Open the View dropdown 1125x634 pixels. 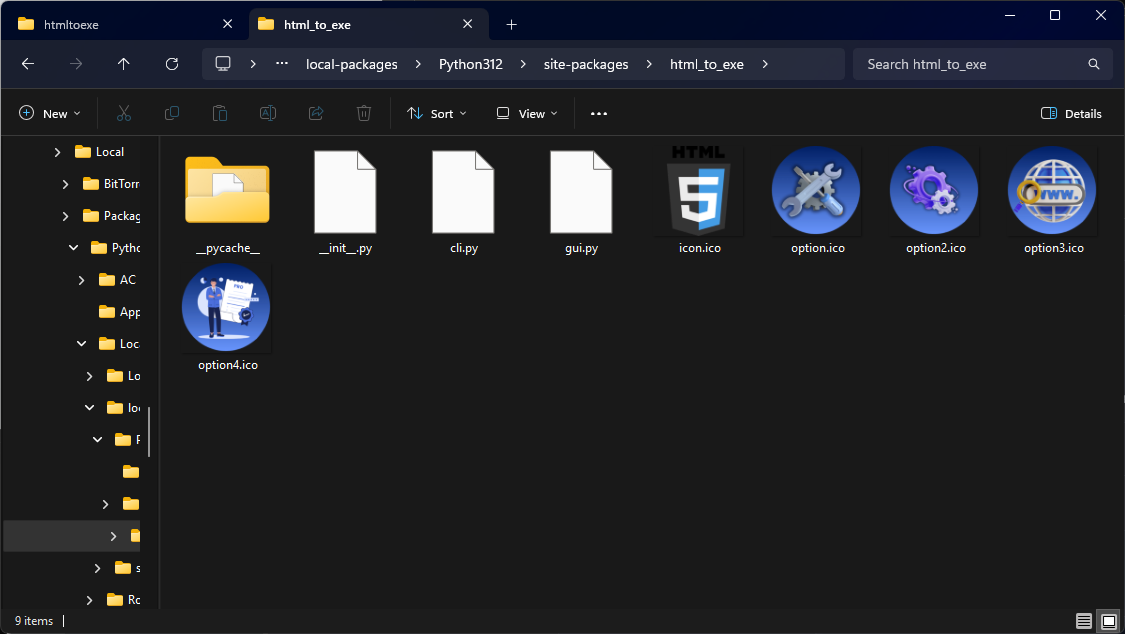(x=525, y=113)
